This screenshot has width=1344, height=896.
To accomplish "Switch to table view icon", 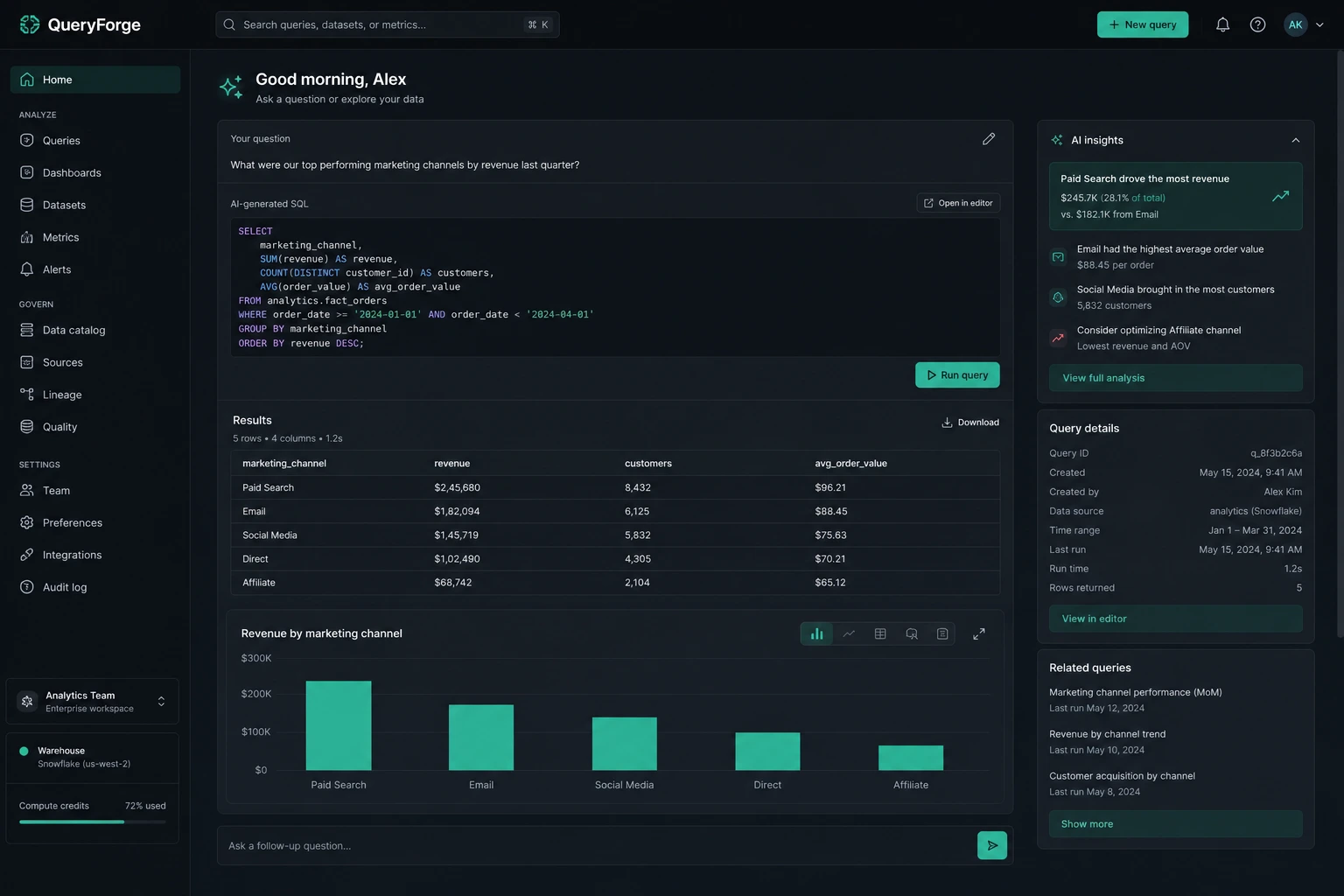I will pos(880,633).
